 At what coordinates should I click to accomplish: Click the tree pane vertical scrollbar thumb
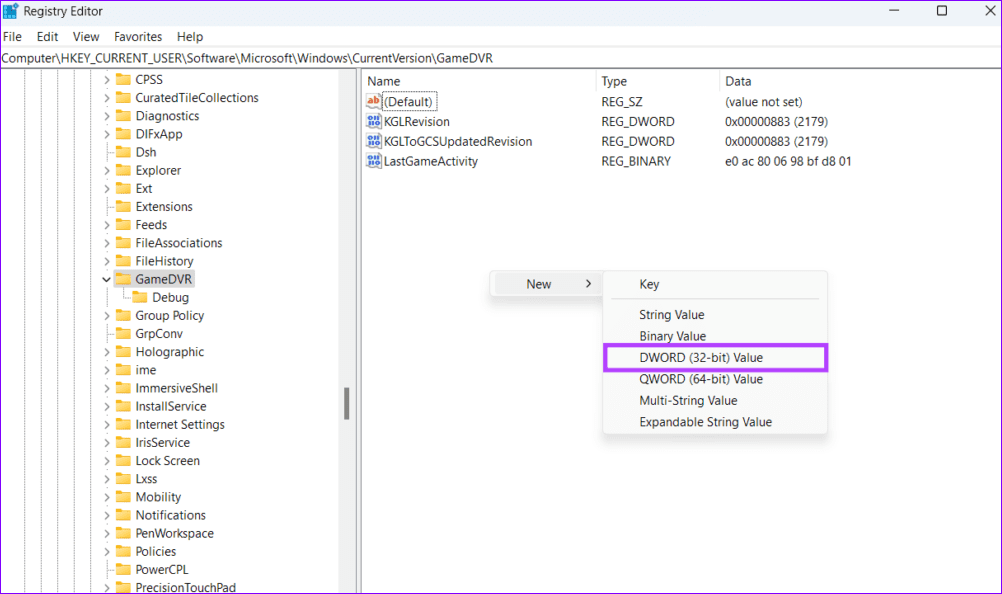point(347,403)
